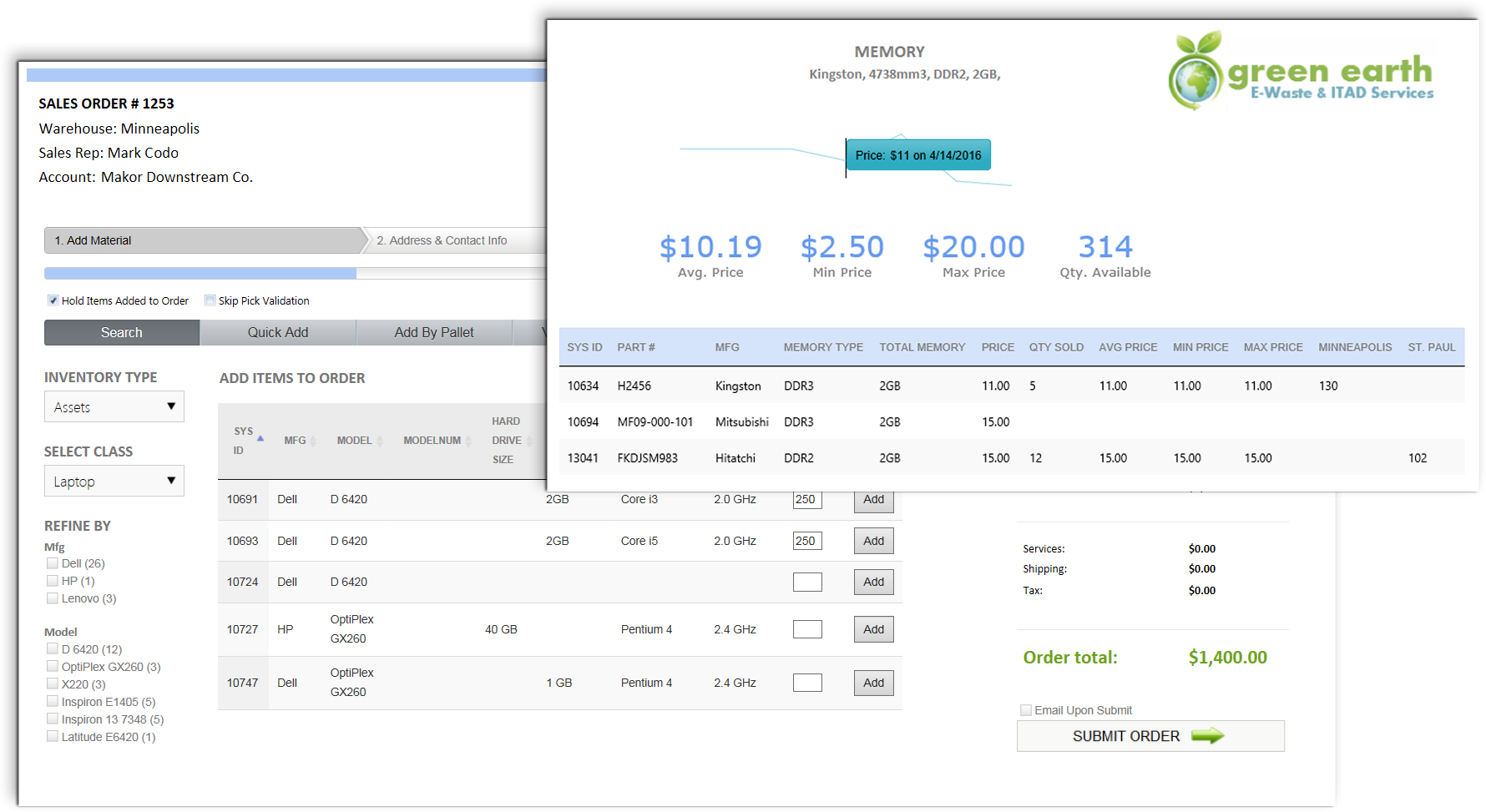
Task: Filter by Lenovo (3) manufacturer
Action: 53,598
